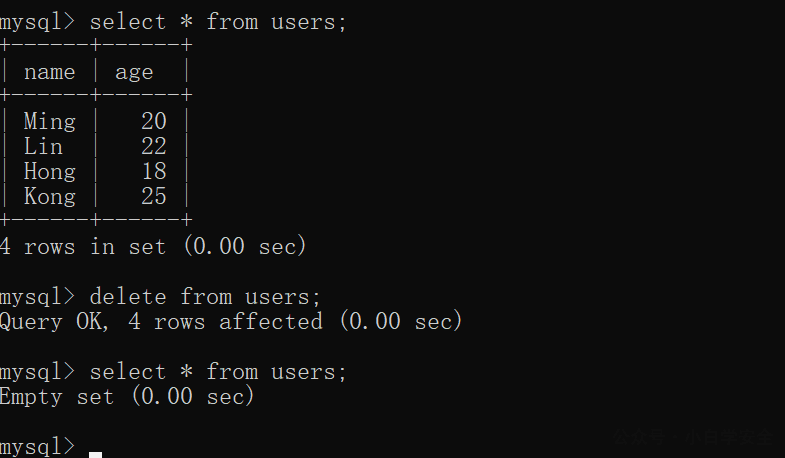Click the age value 25
This screenshot has height=458, width=785.
(x=154, y=196)
